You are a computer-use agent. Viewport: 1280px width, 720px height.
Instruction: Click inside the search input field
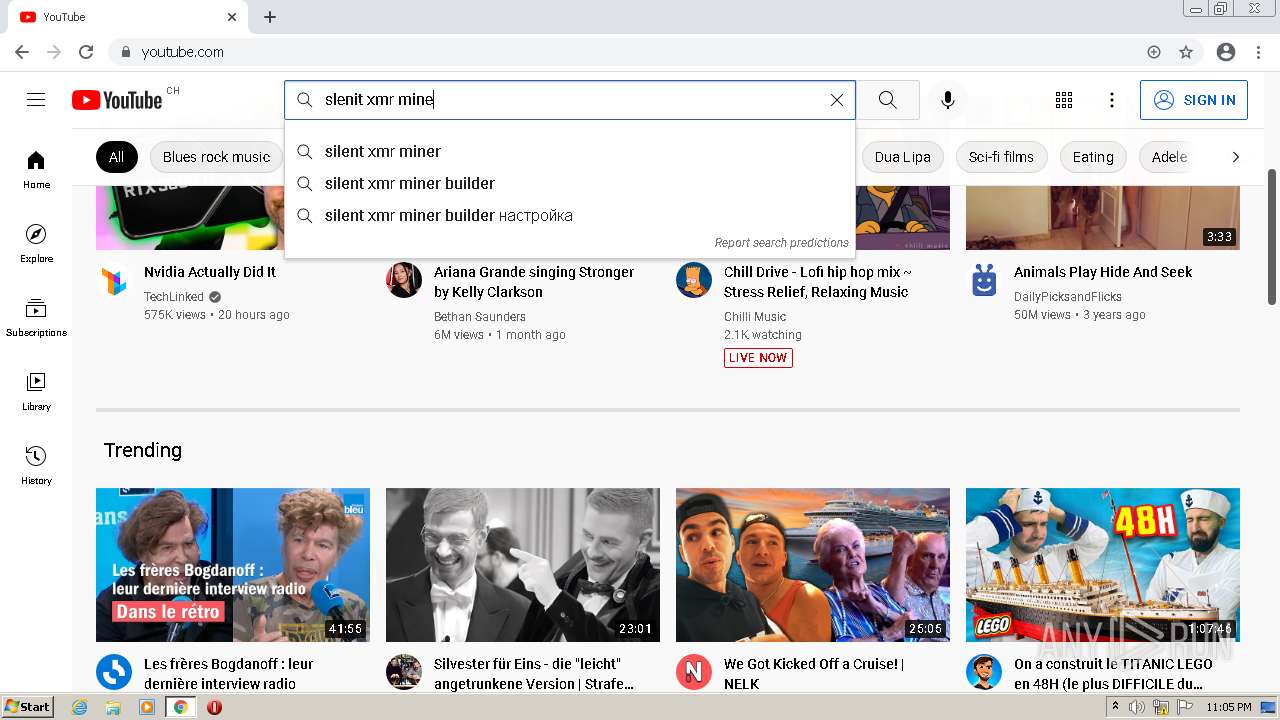pyautogui.click(x=570, y=100)
